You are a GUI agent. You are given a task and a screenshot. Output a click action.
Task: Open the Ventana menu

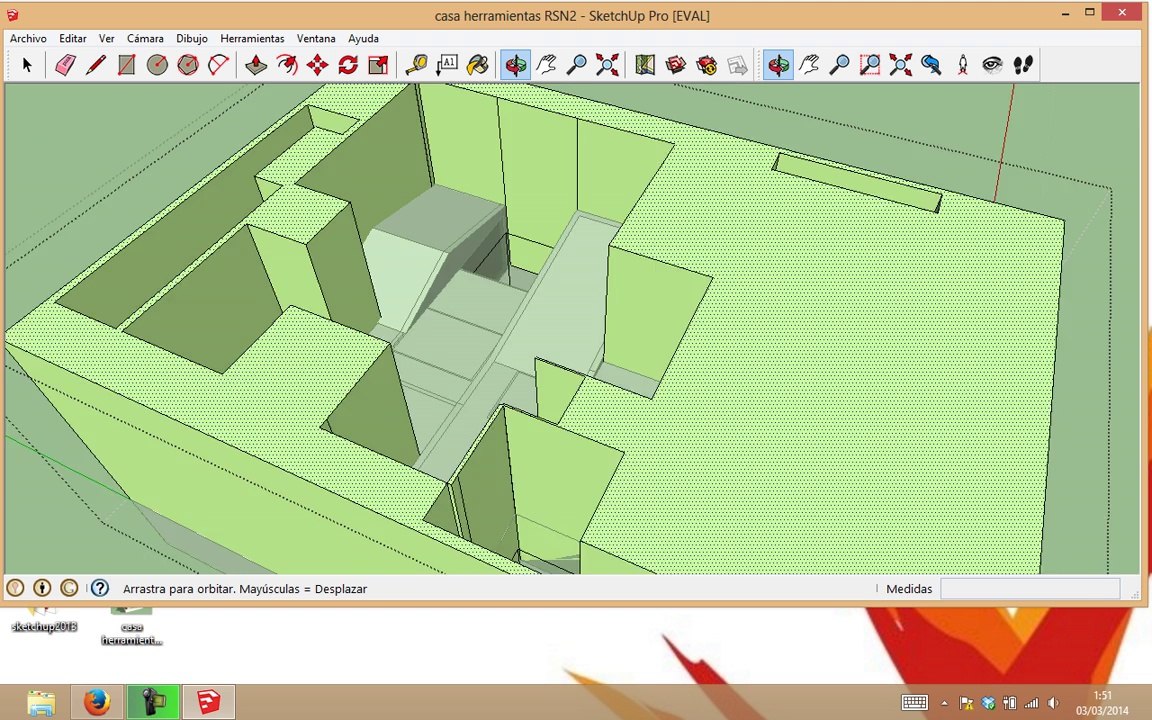click(316, 38)
